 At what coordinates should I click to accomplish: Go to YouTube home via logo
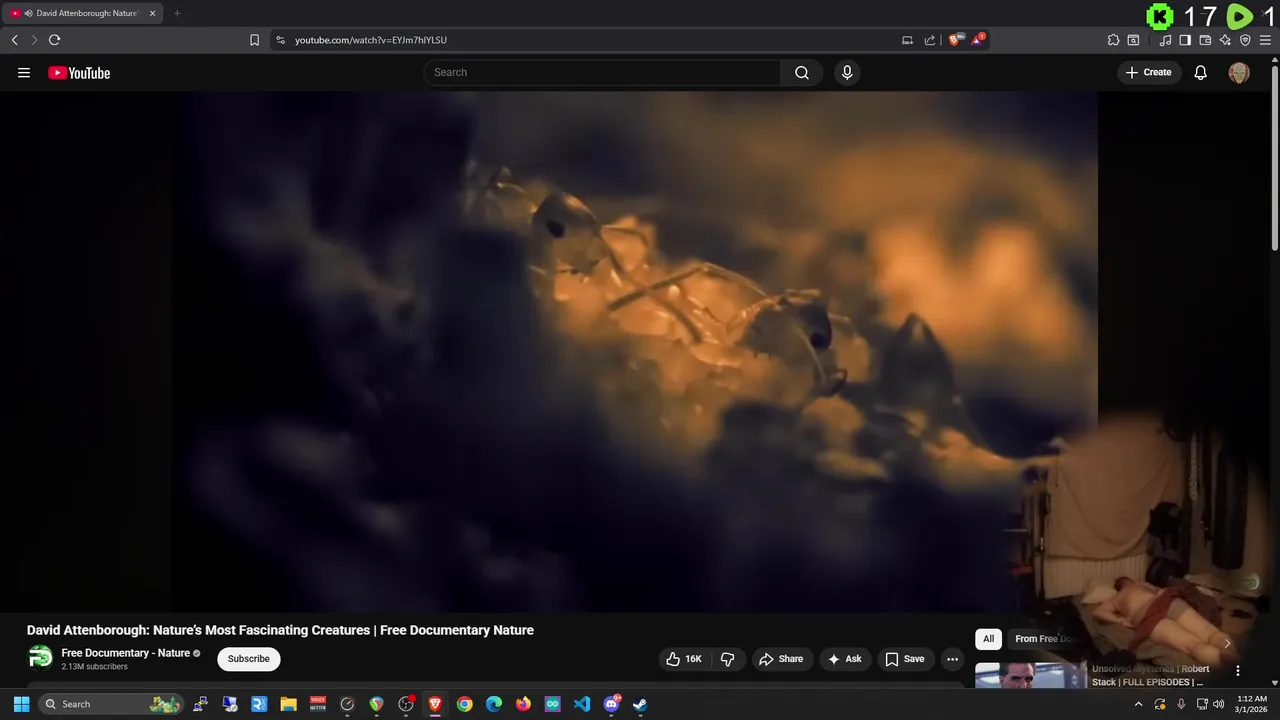pos(79,72)
